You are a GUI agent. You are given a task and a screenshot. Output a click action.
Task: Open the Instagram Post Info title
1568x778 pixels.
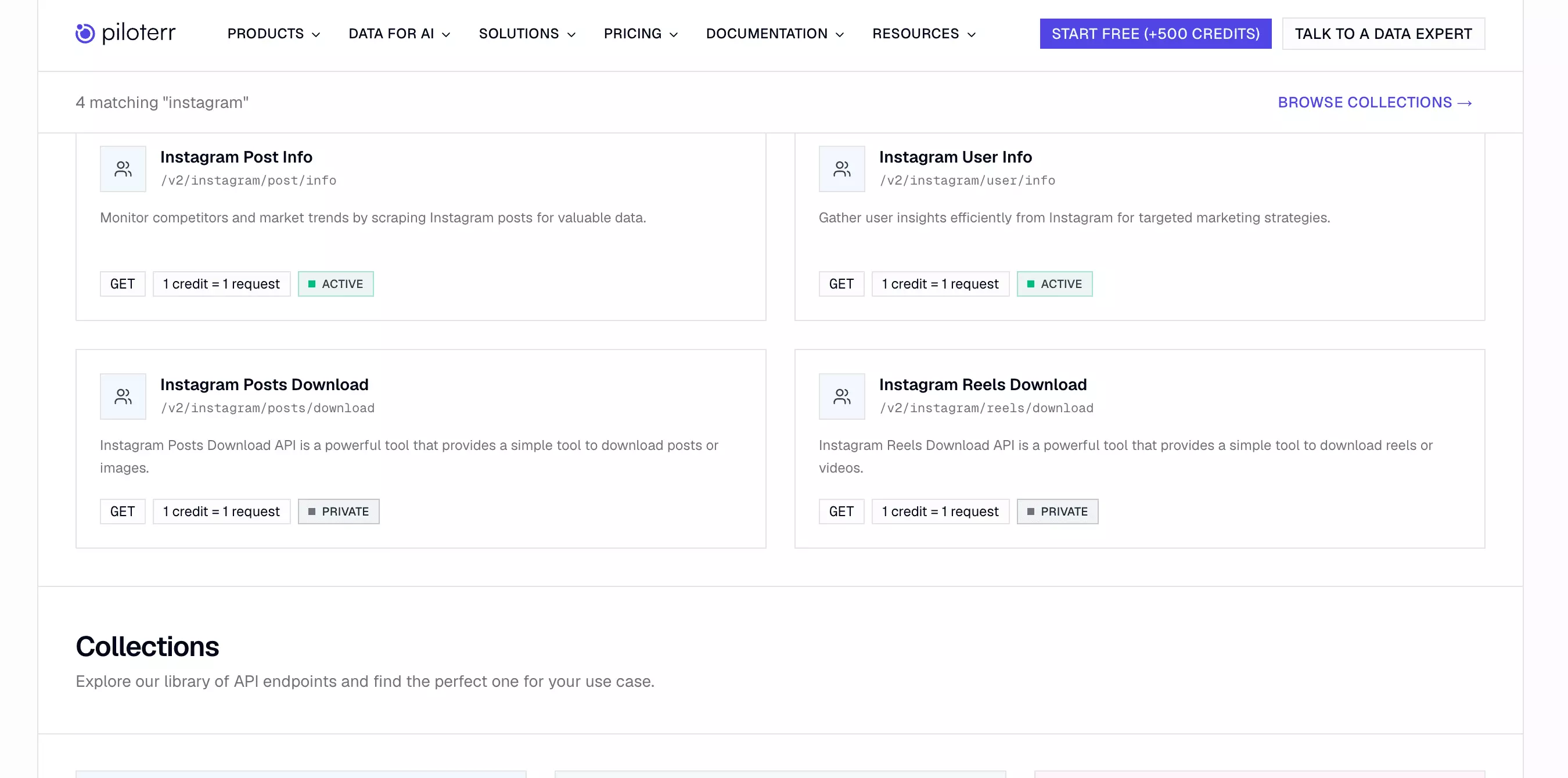(236, 157)
